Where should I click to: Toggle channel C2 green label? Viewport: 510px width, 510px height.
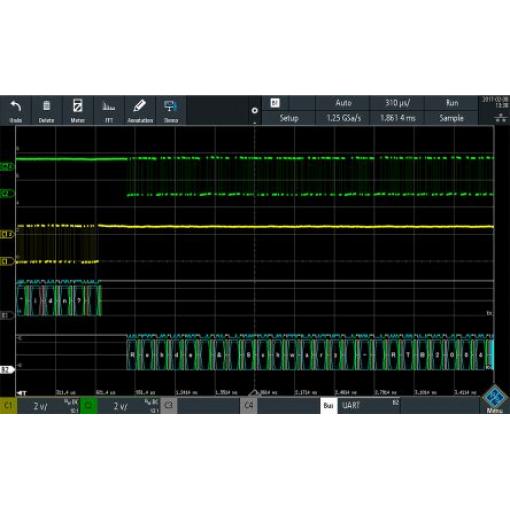coord(89,406)
